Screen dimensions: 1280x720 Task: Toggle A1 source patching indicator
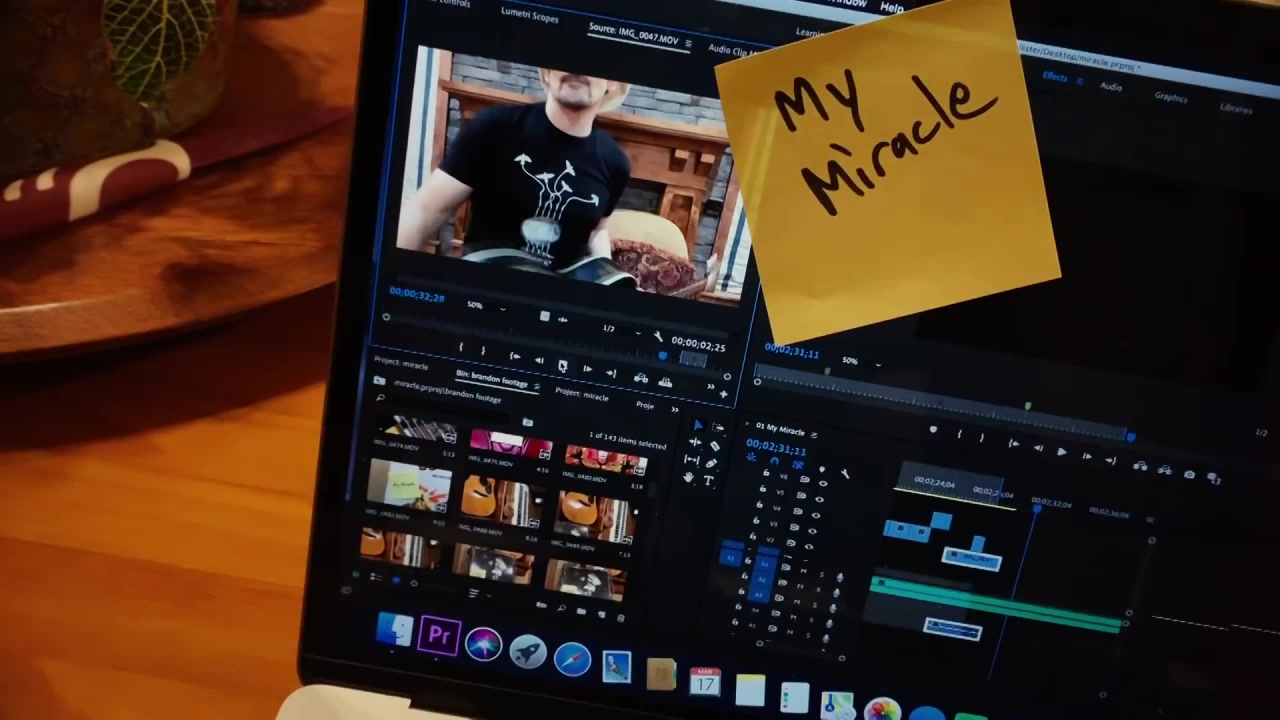[731, 558]
